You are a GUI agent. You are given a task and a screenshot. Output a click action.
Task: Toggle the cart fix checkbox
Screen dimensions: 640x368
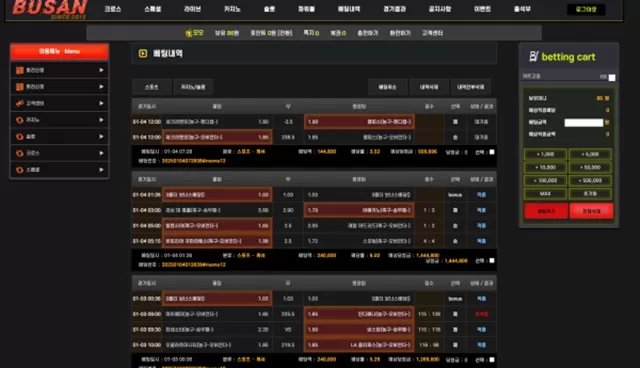coord(612,78)
